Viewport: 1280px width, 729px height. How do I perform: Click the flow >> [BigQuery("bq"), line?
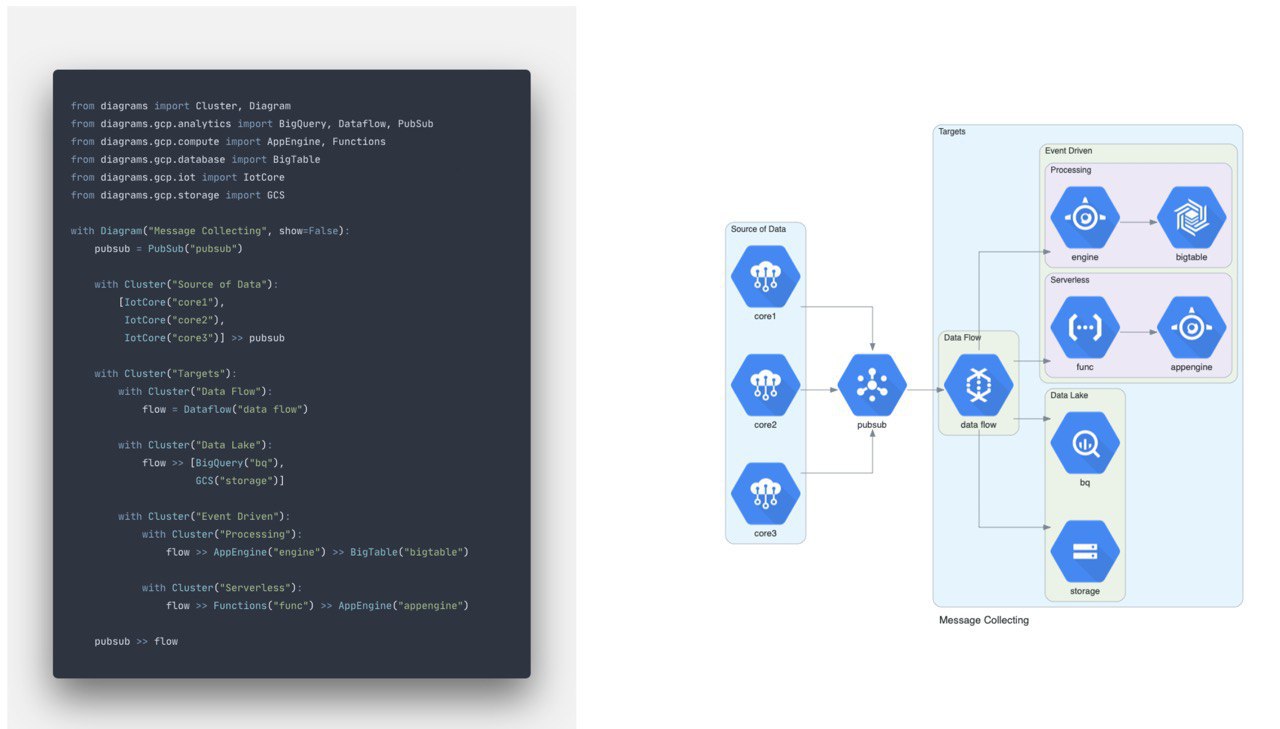click(x=213, y=463)
